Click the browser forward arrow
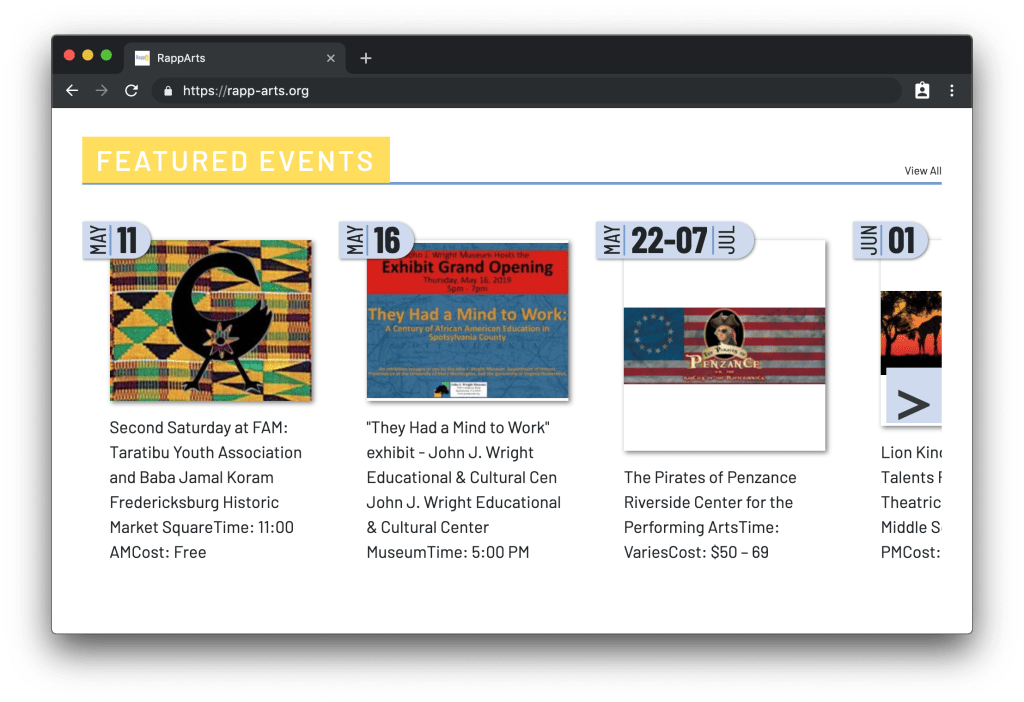The height and width of the screenshot is (702, 1024). tap(101, 91)
